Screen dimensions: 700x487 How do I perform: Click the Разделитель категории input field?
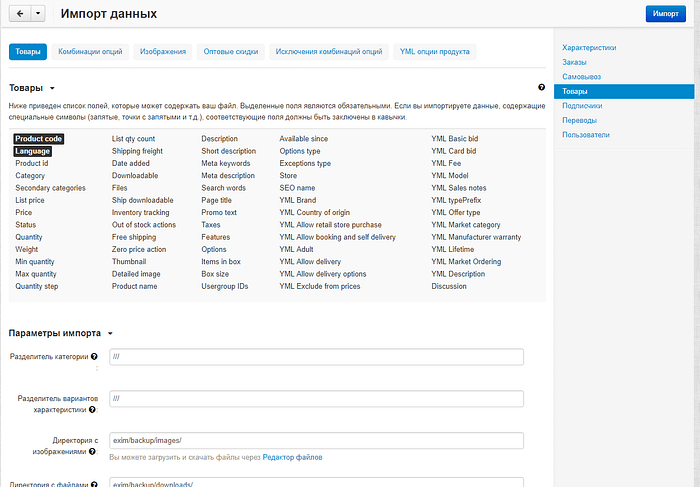coord(316,357)
